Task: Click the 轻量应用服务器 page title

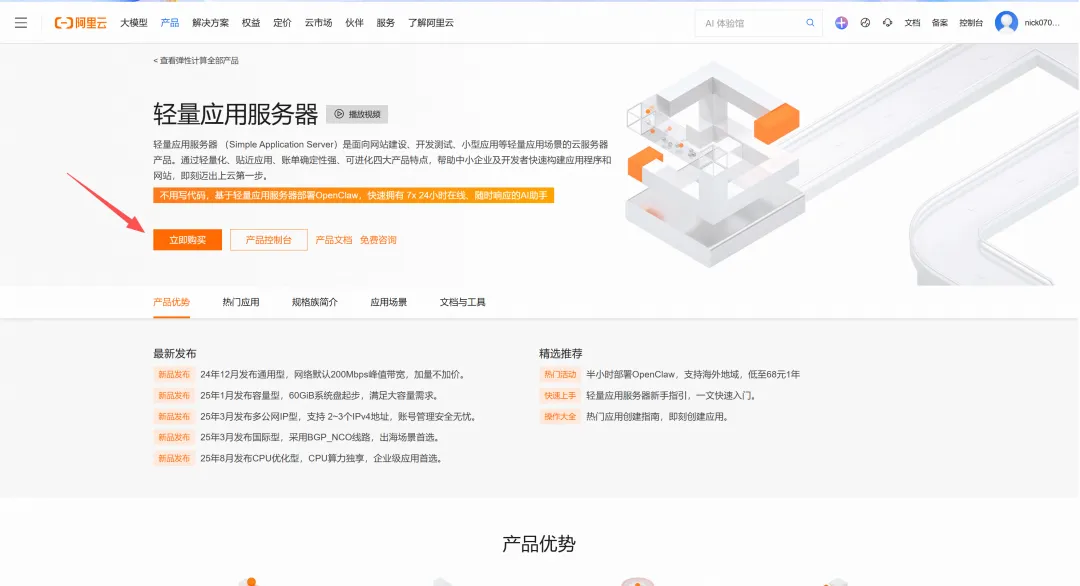Action: pyautogui.click(x=236, y=114)
